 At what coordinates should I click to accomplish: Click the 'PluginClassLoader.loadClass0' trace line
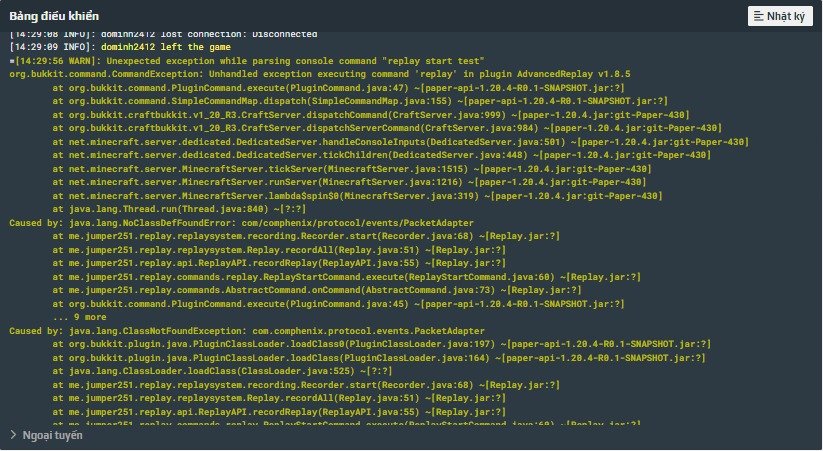[x=382, y=344]
